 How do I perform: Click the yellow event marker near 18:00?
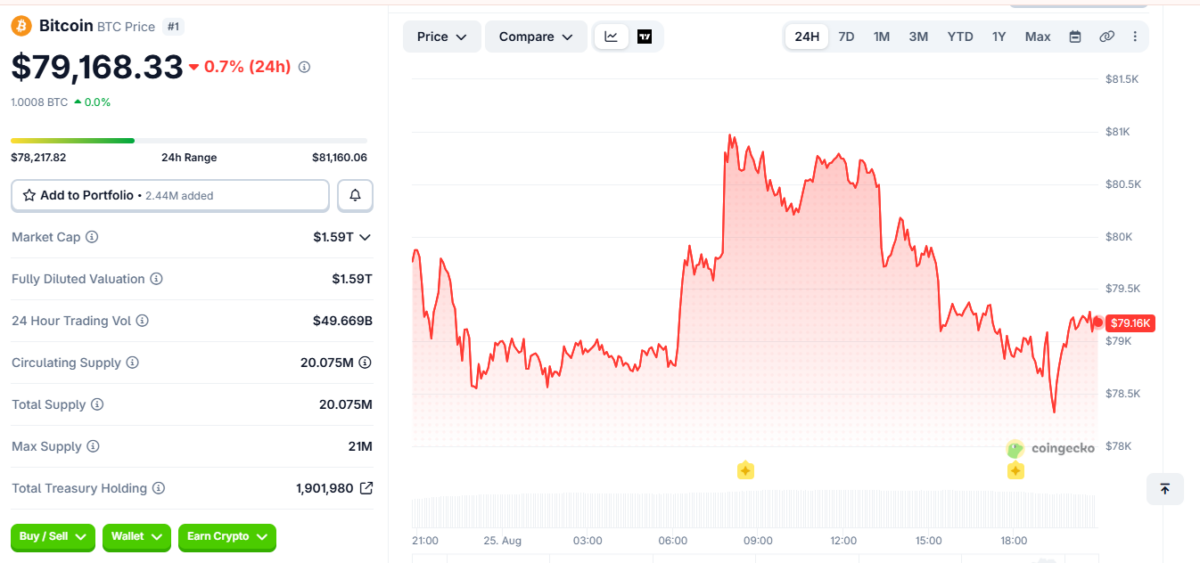1015,470
